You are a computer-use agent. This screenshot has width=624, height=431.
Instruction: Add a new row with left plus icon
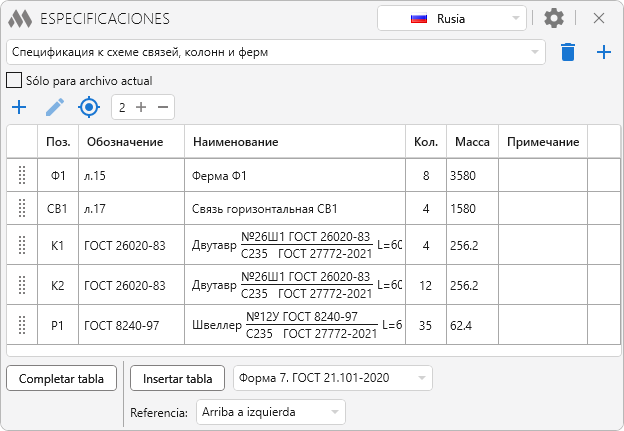coord(18,107)
